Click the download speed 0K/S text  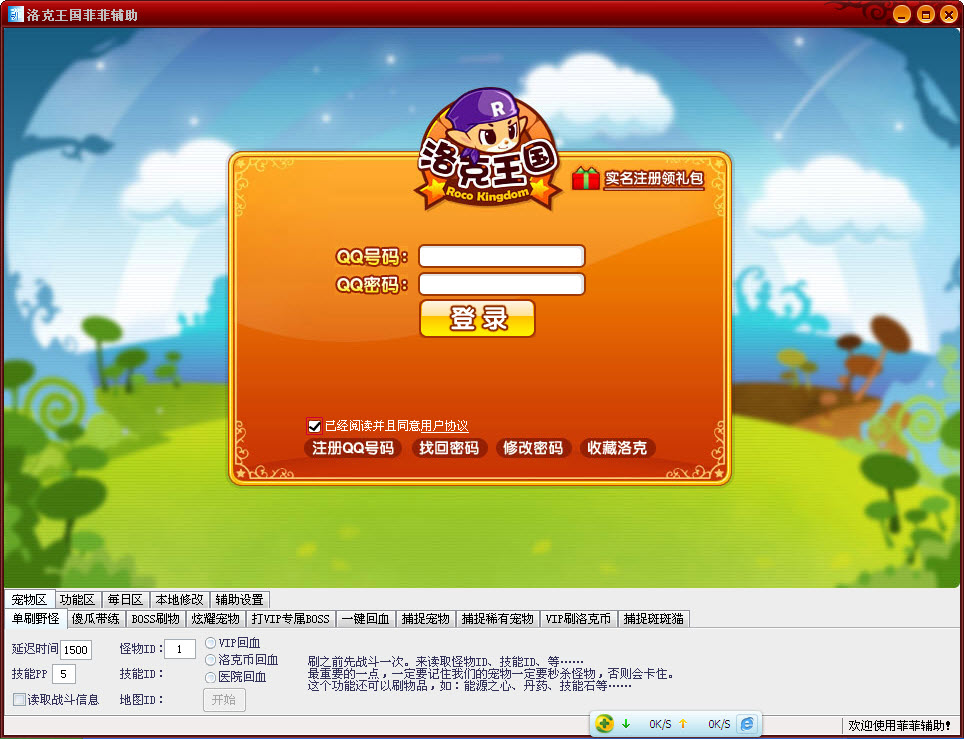point(660,724)
